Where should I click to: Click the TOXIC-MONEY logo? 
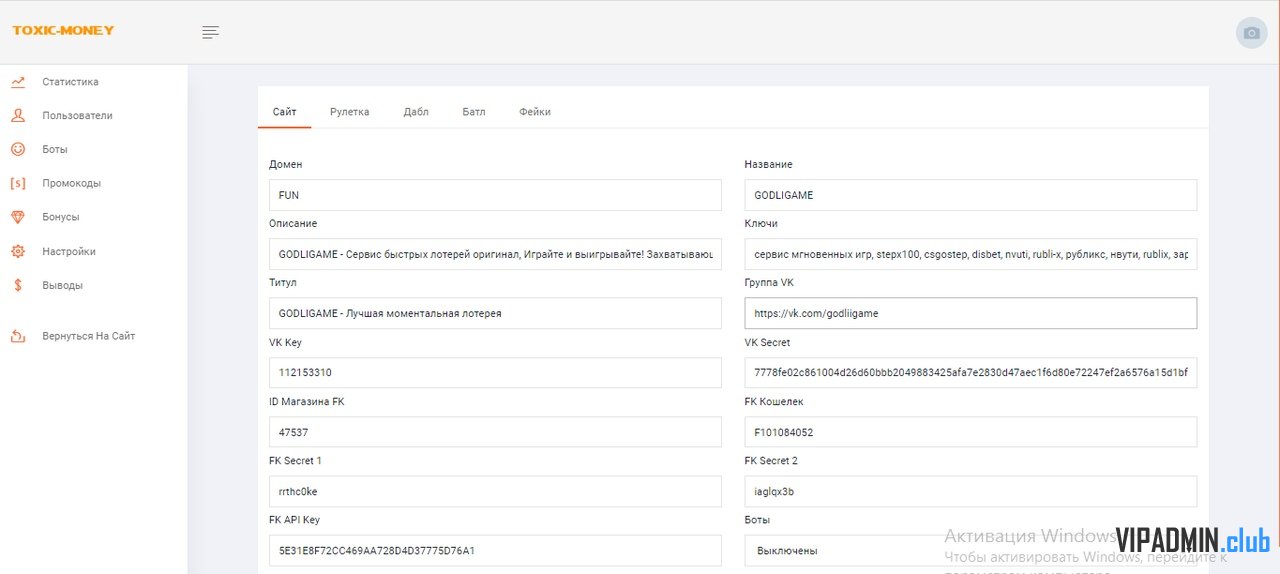coord(63,30)
